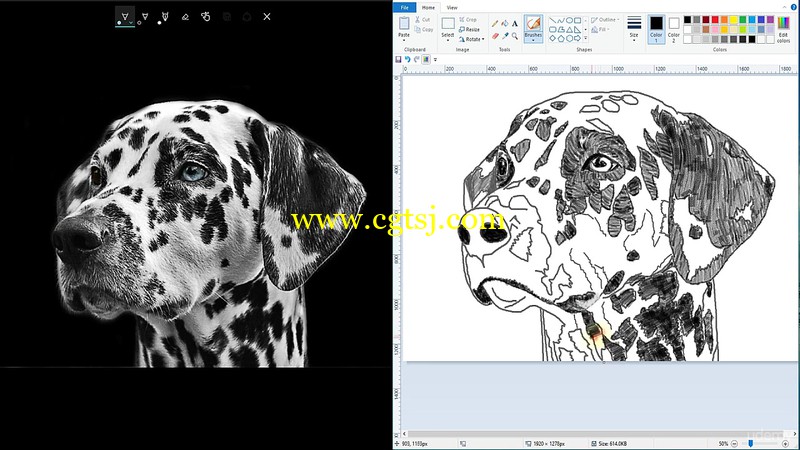Open the shape Fill dropdown
The width and height of the screenshot is (800, 450).
(601, 30)
